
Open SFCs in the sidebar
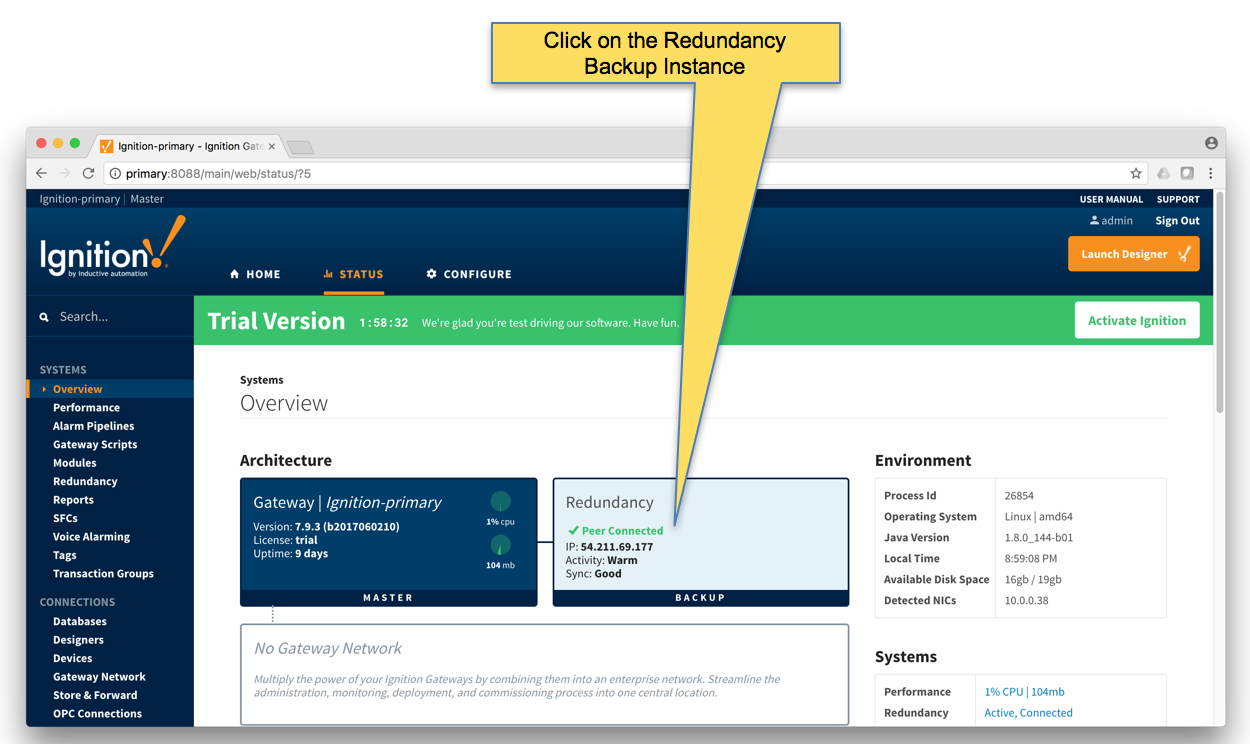(x=65, y=519)
